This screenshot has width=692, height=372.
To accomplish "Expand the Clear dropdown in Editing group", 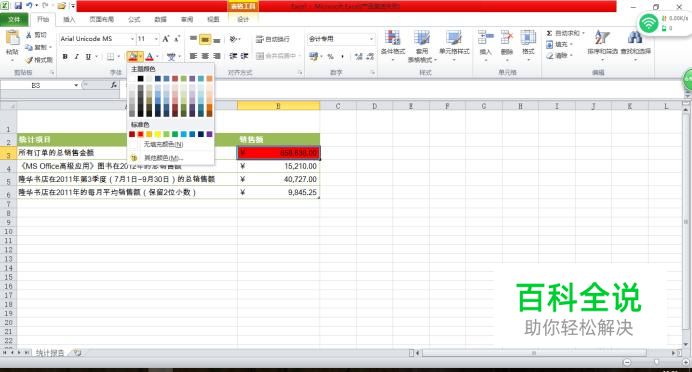I will coord(571,56).
